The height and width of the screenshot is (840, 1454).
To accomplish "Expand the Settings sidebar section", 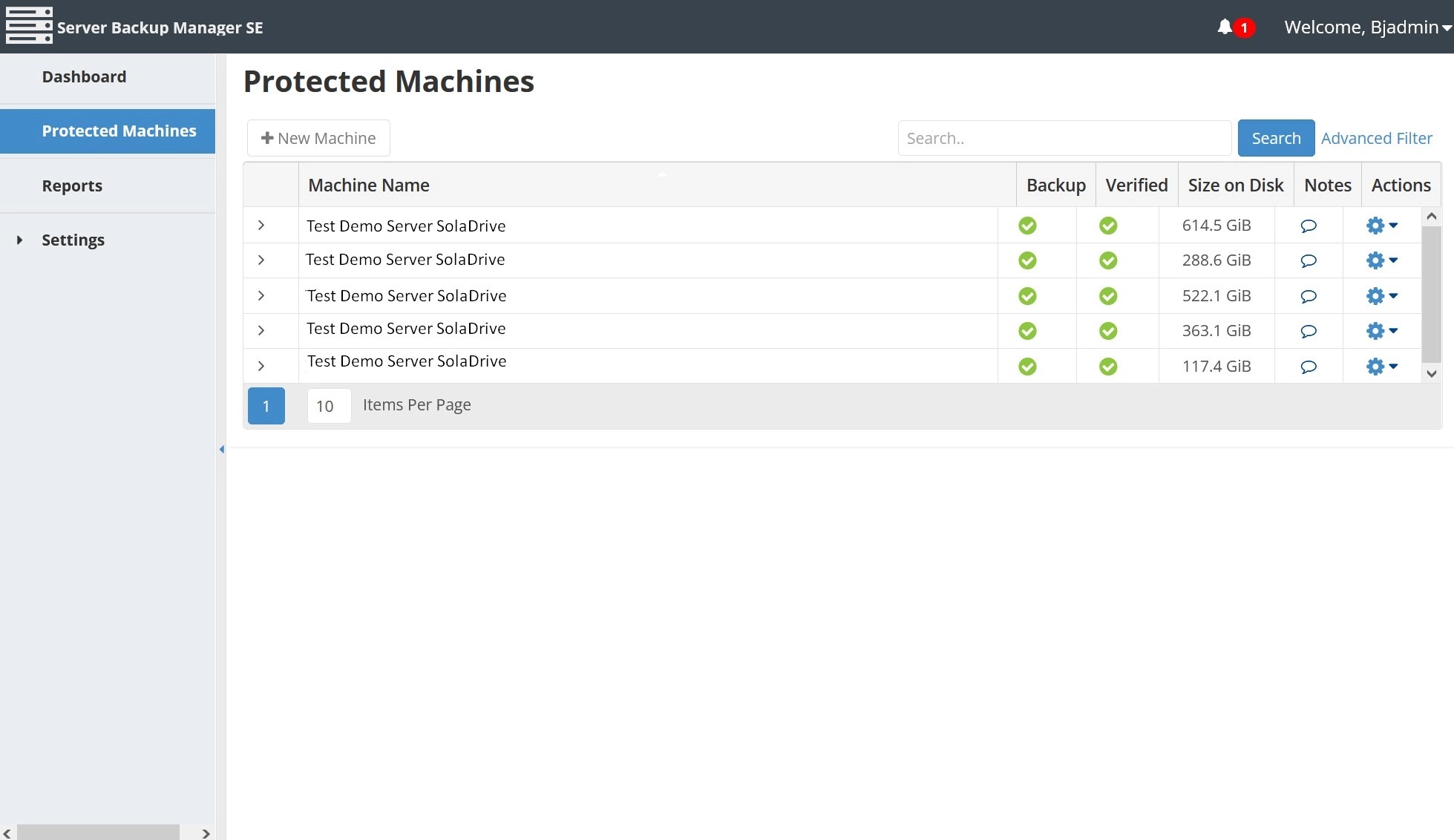I will point(20,240).
